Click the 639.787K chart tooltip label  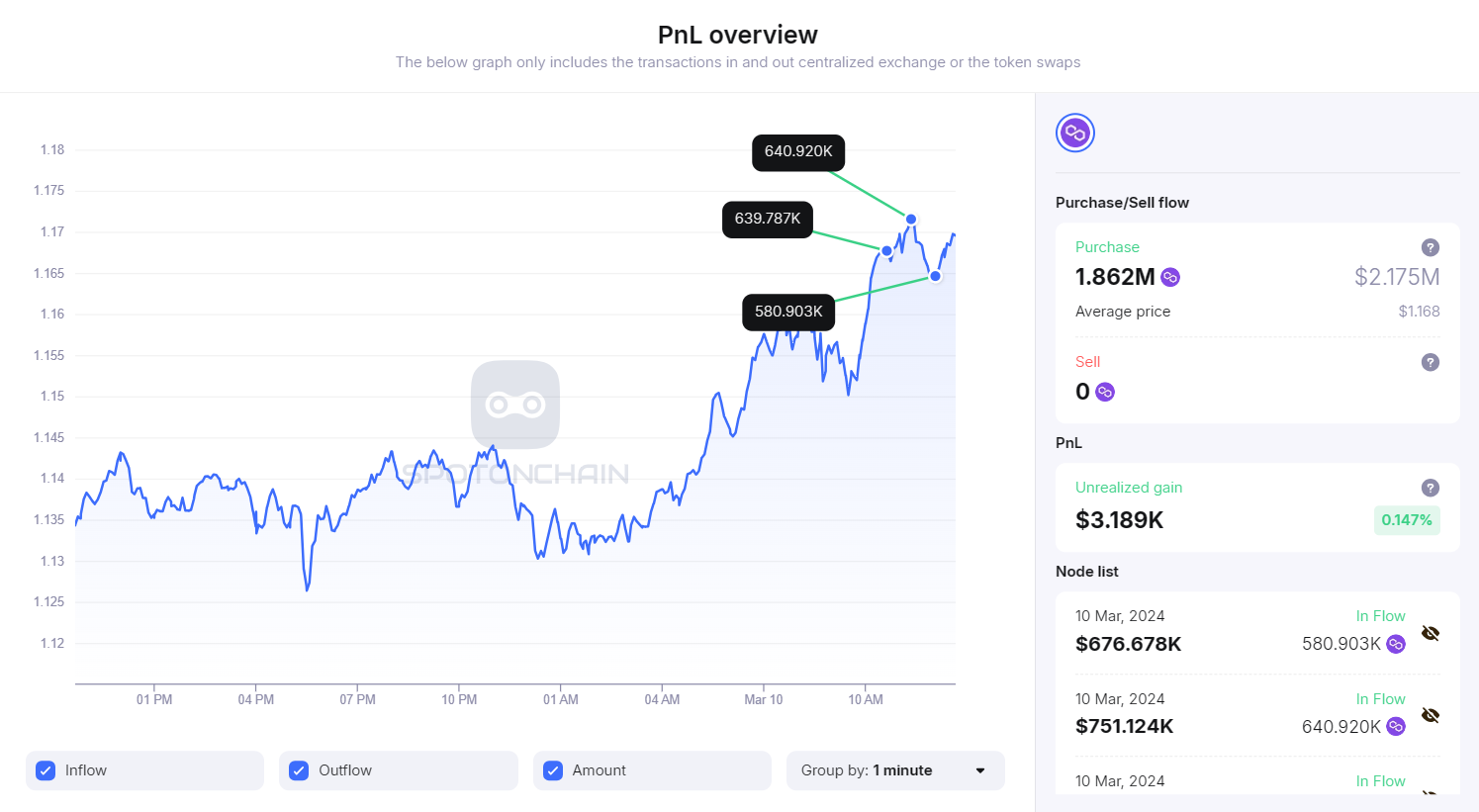pos(768,219)
